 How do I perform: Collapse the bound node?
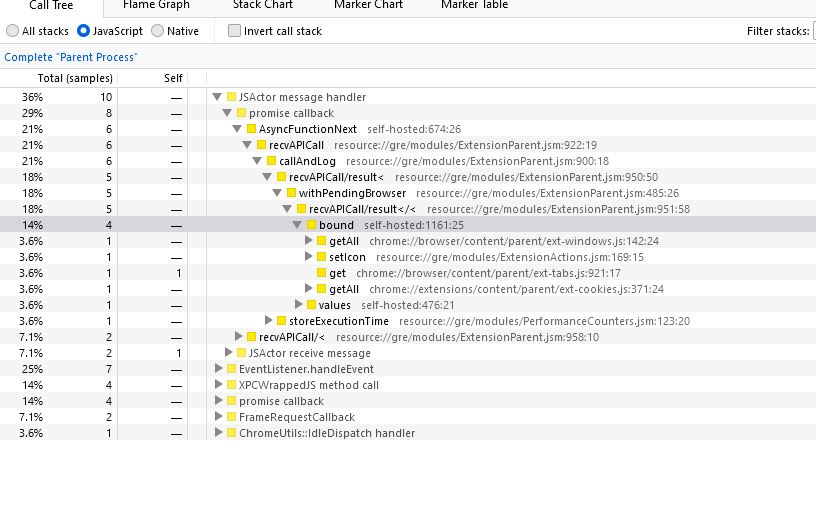(x=297, y=225)
